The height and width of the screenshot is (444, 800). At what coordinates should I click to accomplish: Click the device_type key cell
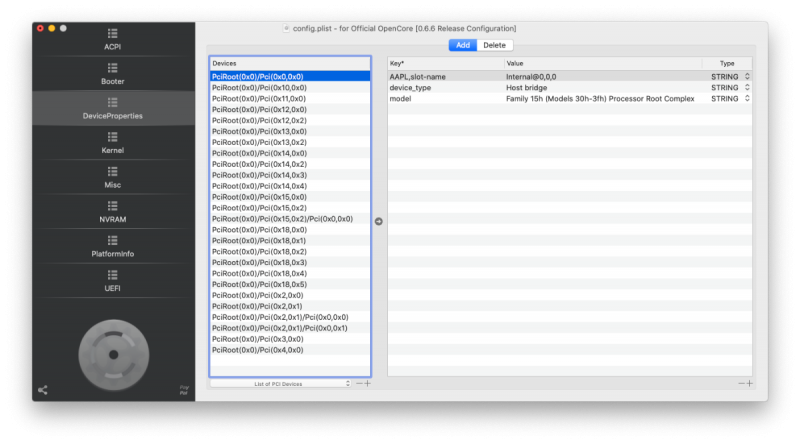(445, 88)
